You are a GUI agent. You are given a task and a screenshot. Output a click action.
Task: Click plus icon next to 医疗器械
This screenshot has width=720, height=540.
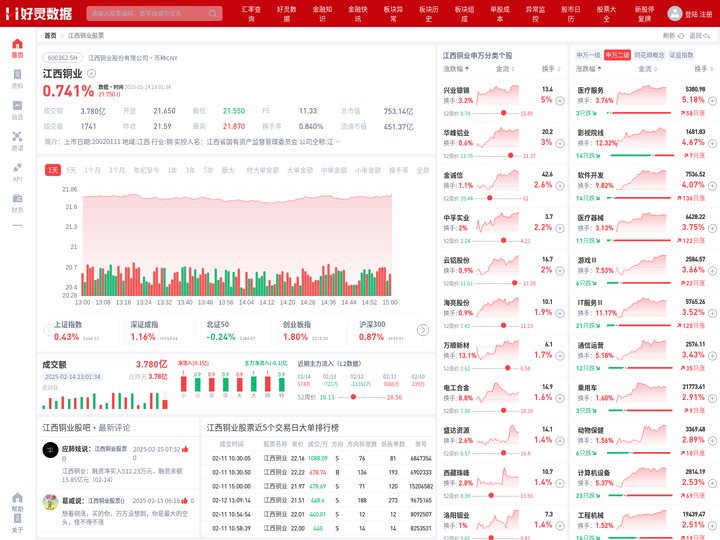[712, 228]
